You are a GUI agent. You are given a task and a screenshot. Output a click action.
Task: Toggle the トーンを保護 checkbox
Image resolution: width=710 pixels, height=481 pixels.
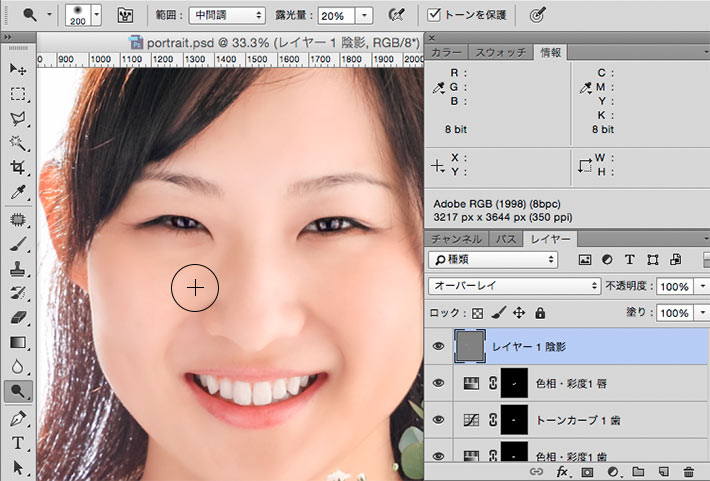(435, 15)
